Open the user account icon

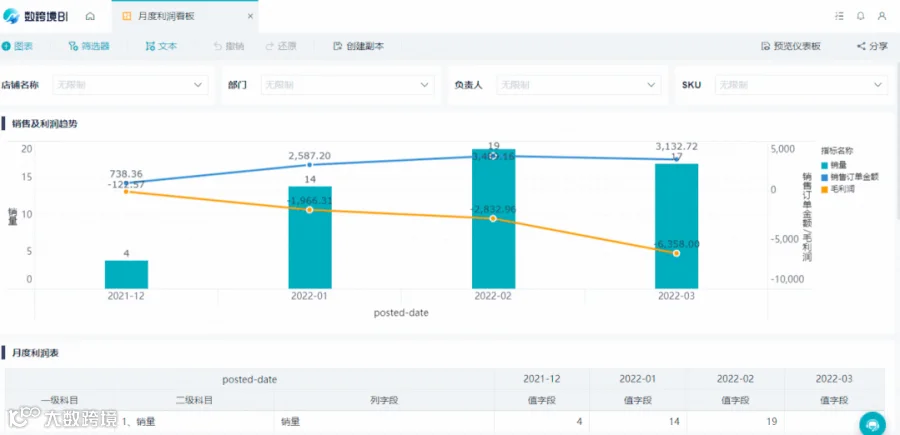[882, 17]
